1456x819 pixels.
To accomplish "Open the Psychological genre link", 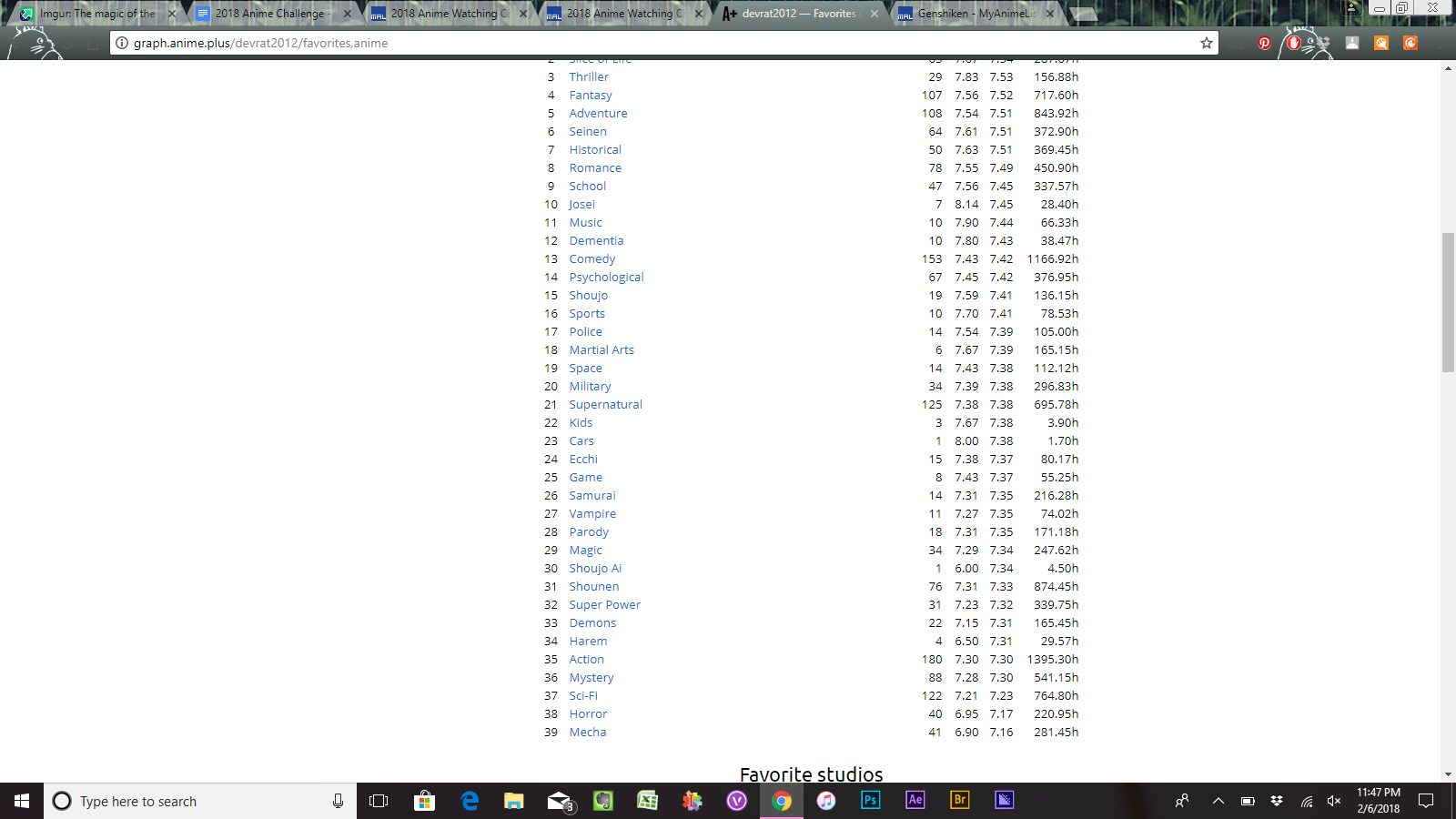I will 606,278.
